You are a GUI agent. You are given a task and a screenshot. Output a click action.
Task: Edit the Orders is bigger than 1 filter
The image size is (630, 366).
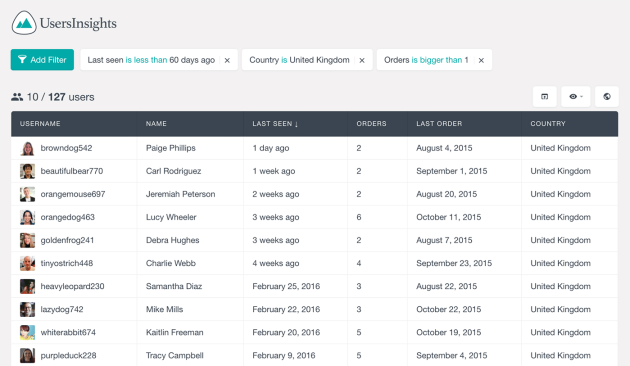[426, 60]
